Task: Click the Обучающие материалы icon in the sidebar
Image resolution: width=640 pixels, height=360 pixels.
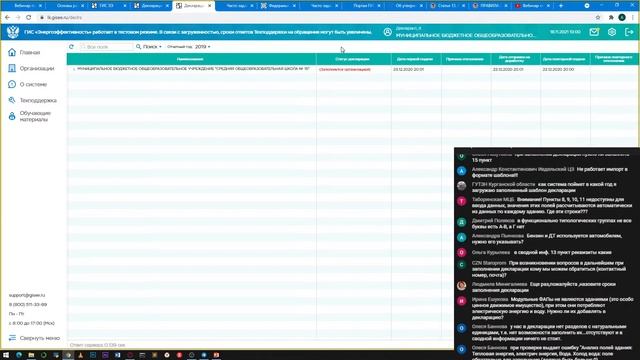Action: pos(12,116)
